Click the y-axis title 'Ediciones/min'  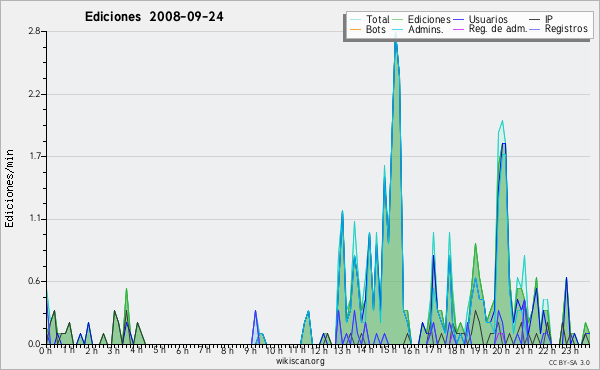pos(9,188)
